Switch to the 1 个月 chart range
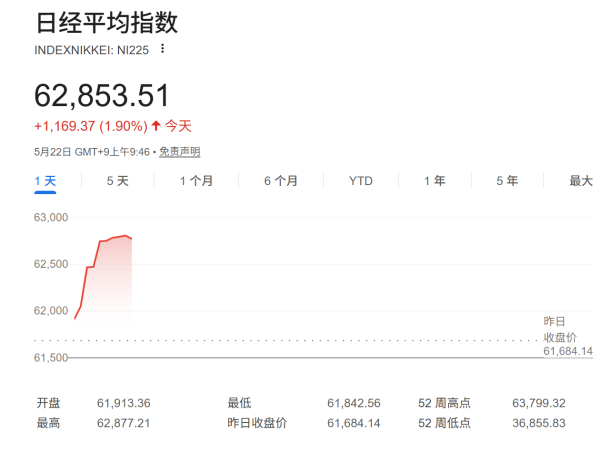 tap(196, 181)
